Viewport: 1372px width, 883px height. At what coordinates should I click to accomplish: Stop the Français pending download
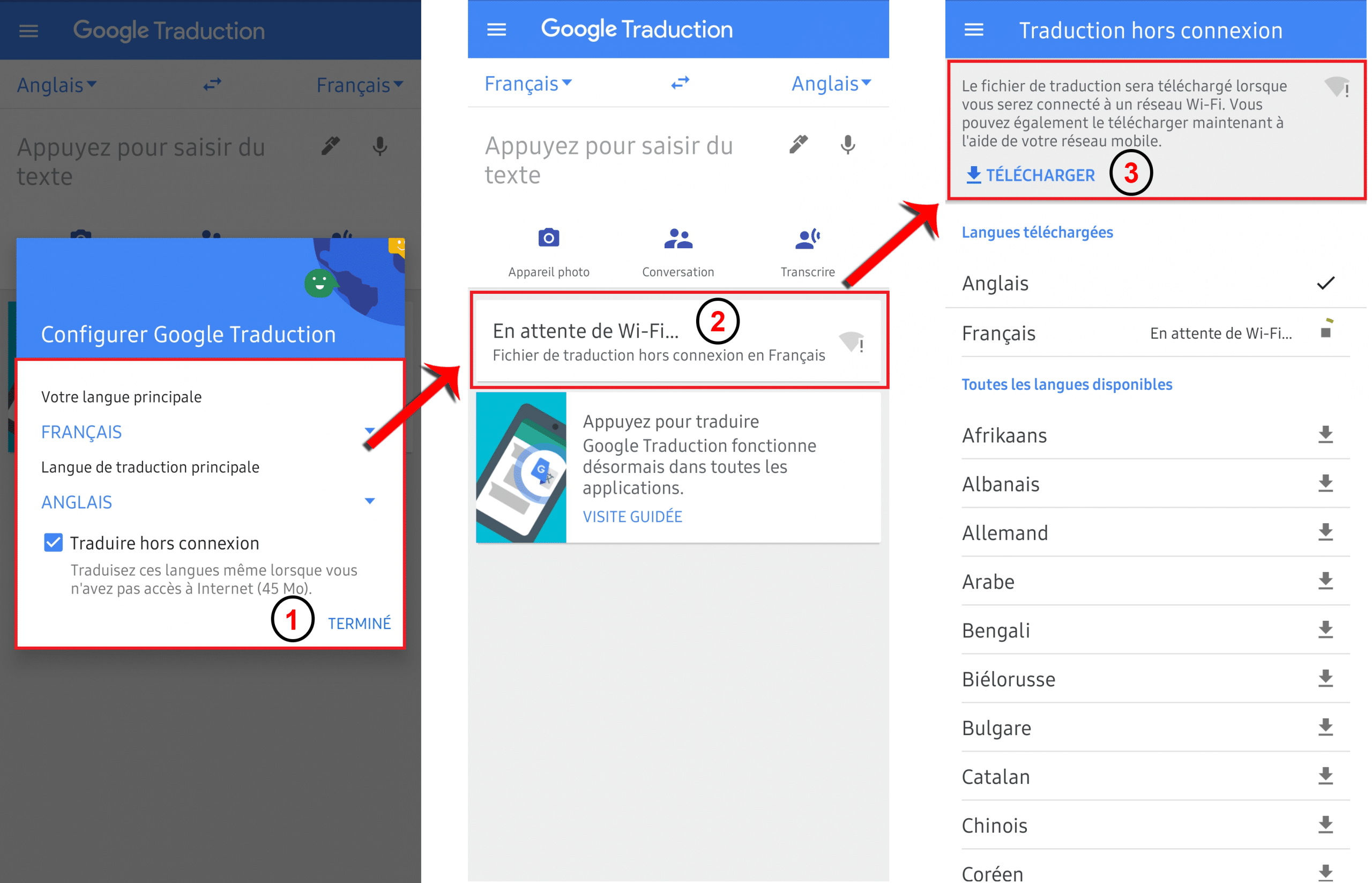tap(1325, 332)
